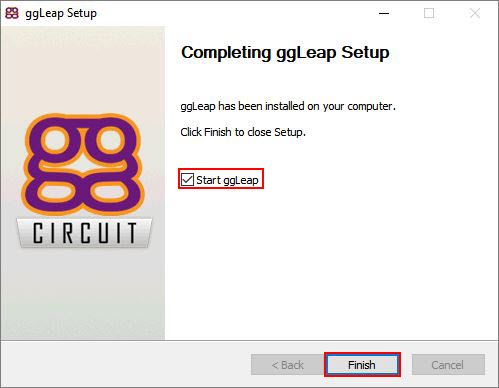Viewport: 499px width, 388px height.
Task: Click the greyed-out Back button
Action: [x=288, y=365]
